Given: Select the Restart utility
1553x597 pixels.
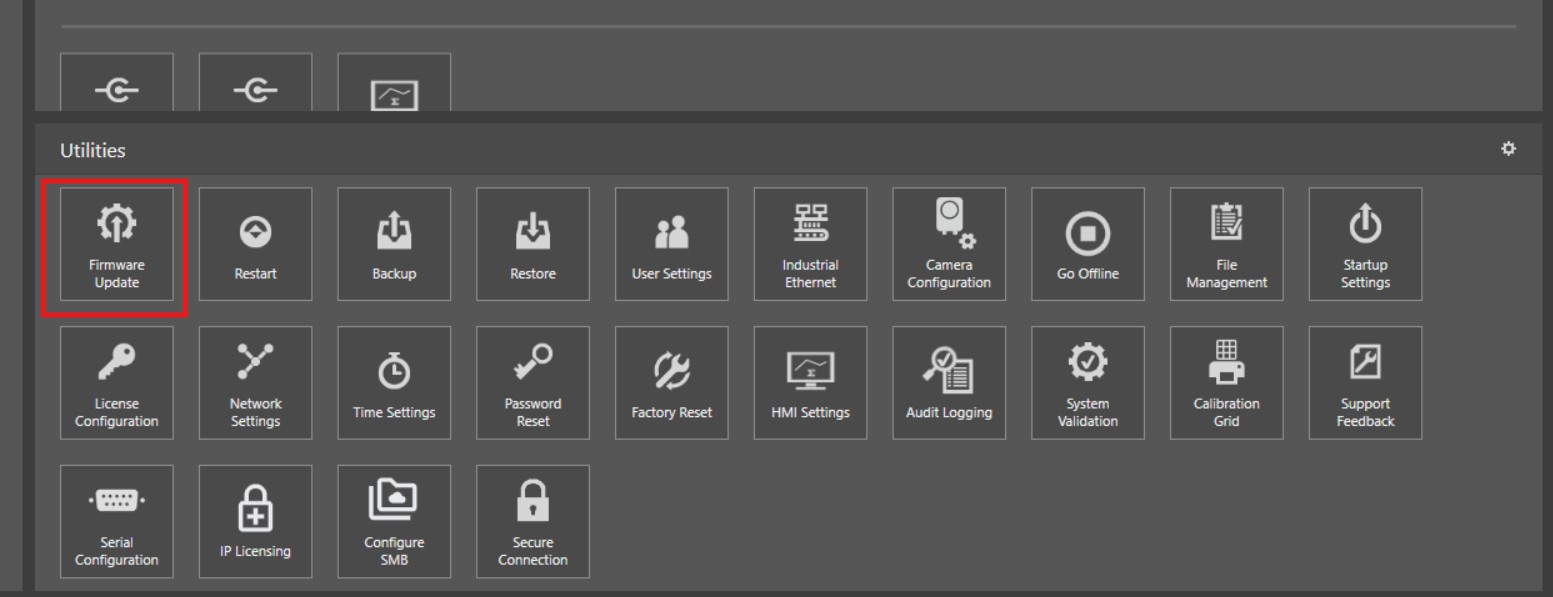Looking at the screenshot, I should point(255,244).
